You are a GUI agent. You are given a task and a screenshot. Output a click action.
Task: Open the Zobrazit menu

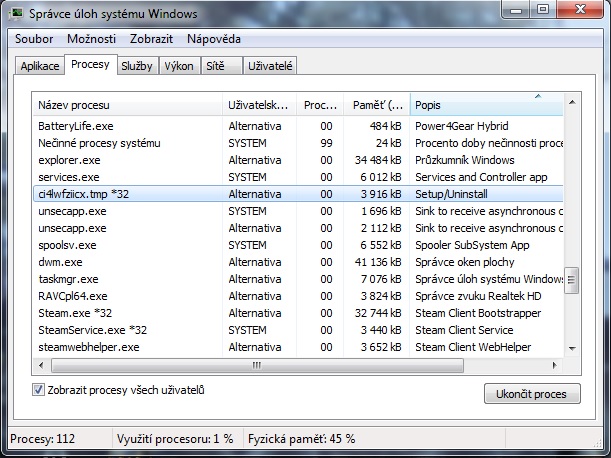pos(151,39)
